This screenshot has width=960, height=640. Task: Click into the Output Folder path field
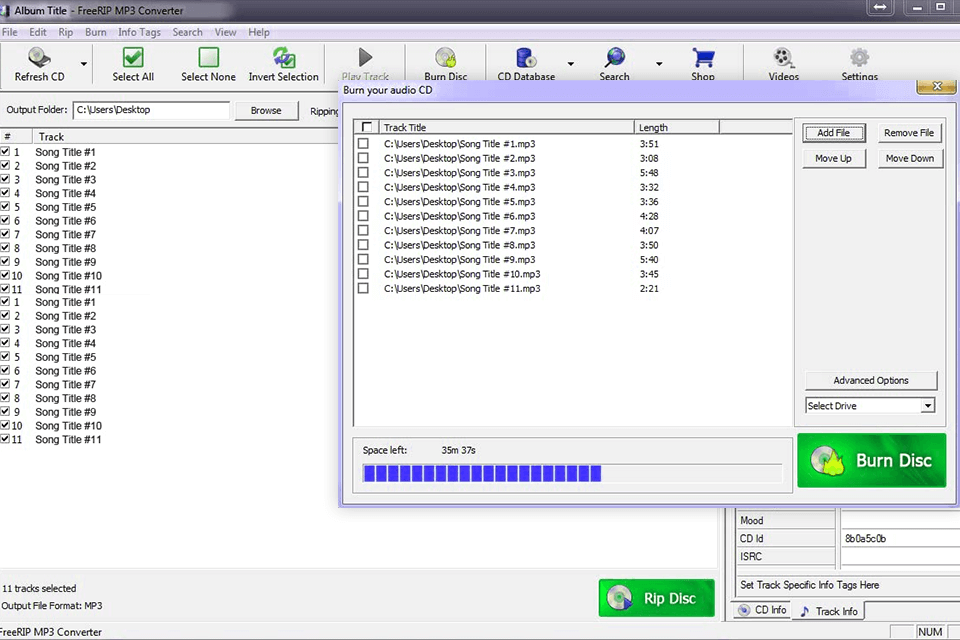pyautogui.click(x=150, y=110)
